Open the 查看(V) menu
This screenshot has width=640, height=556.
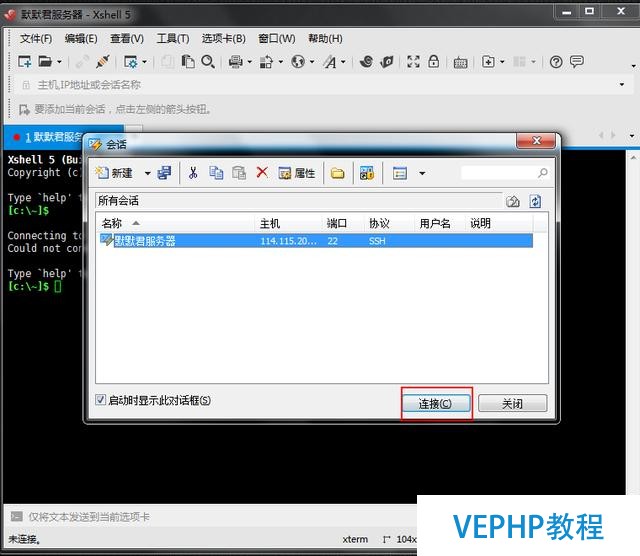pyautogui.click(x=127, y=38)
